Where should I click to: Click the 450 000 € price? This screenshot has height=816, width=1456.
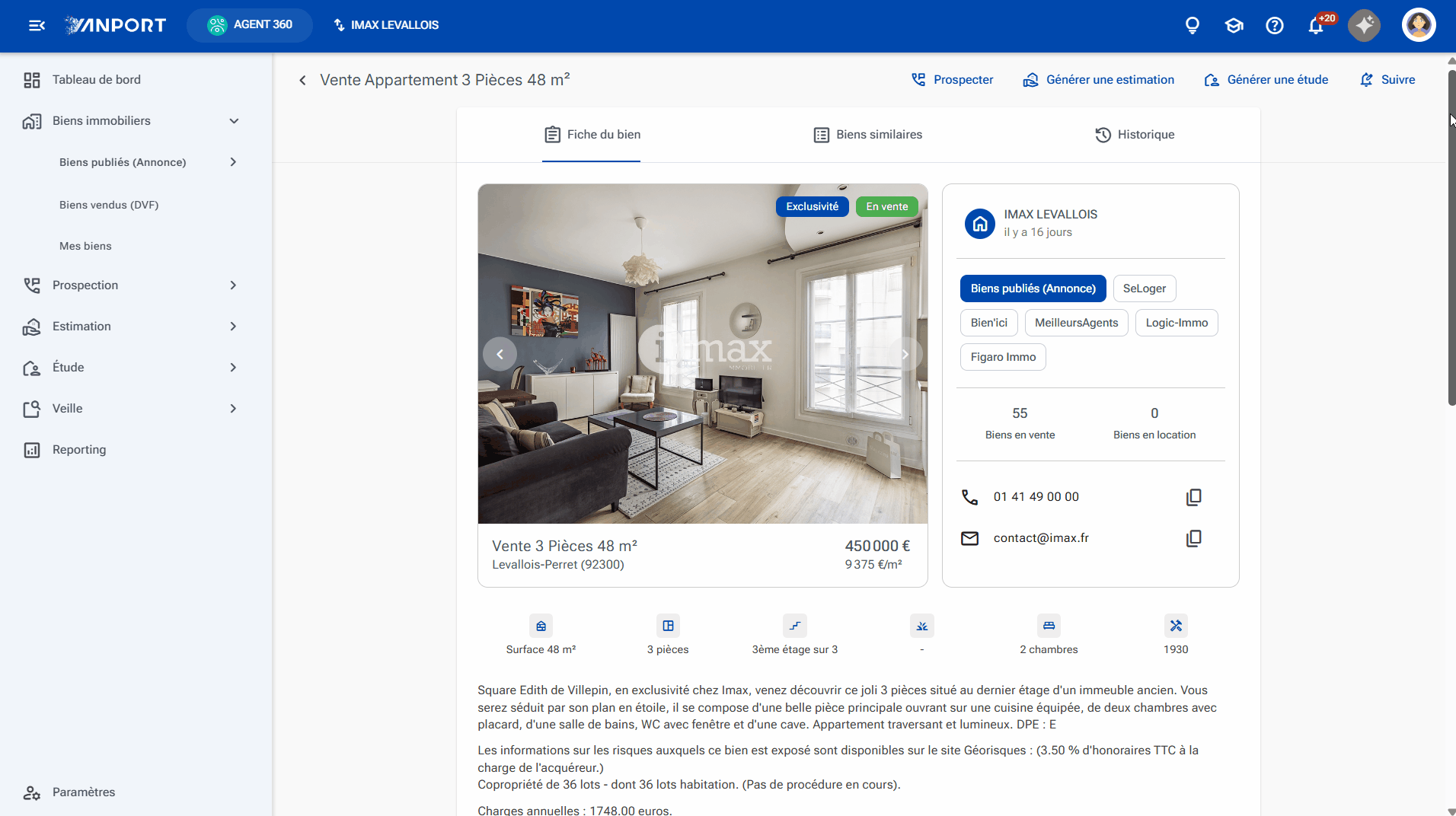click(877, 546)
